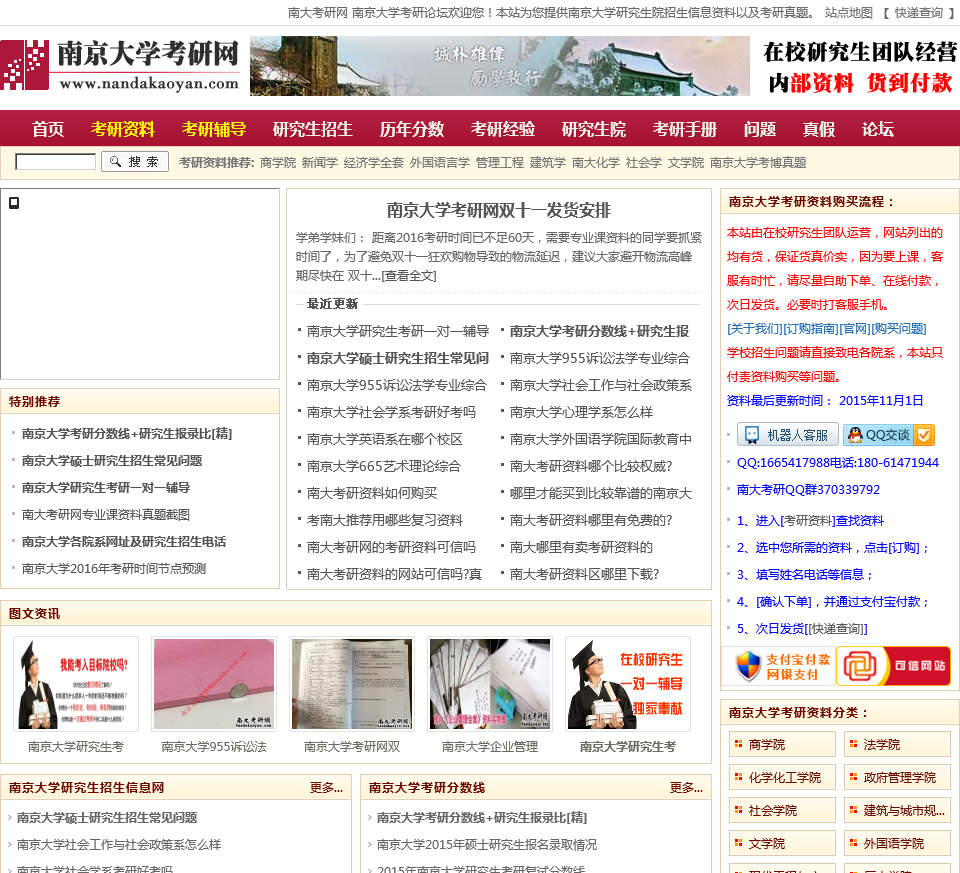
Task: Open 考研经验 in the navigation bar
Action: click(x=503, y=129)
